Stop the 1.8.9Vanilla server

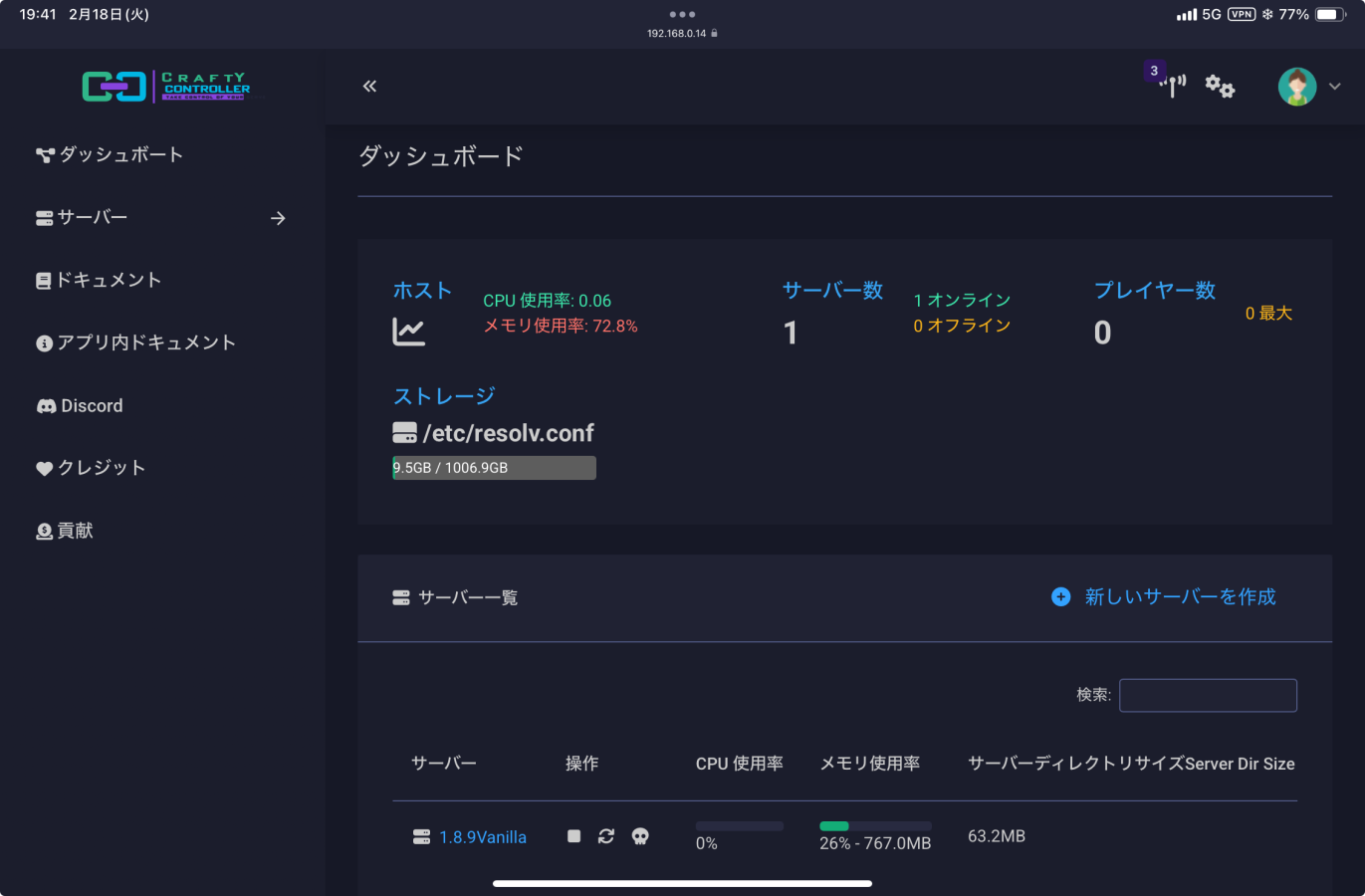pos(573,836)
